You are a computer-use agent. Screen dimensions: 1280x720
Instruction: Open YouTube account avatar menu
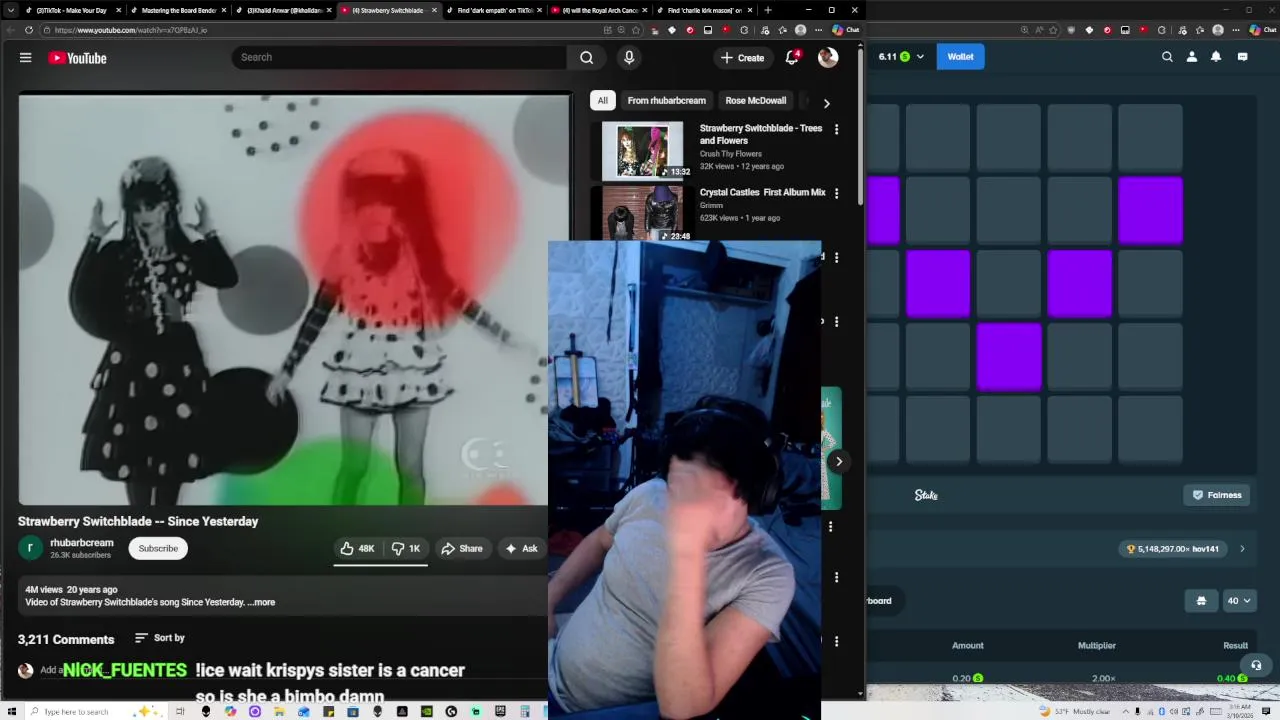click(828, 57)
